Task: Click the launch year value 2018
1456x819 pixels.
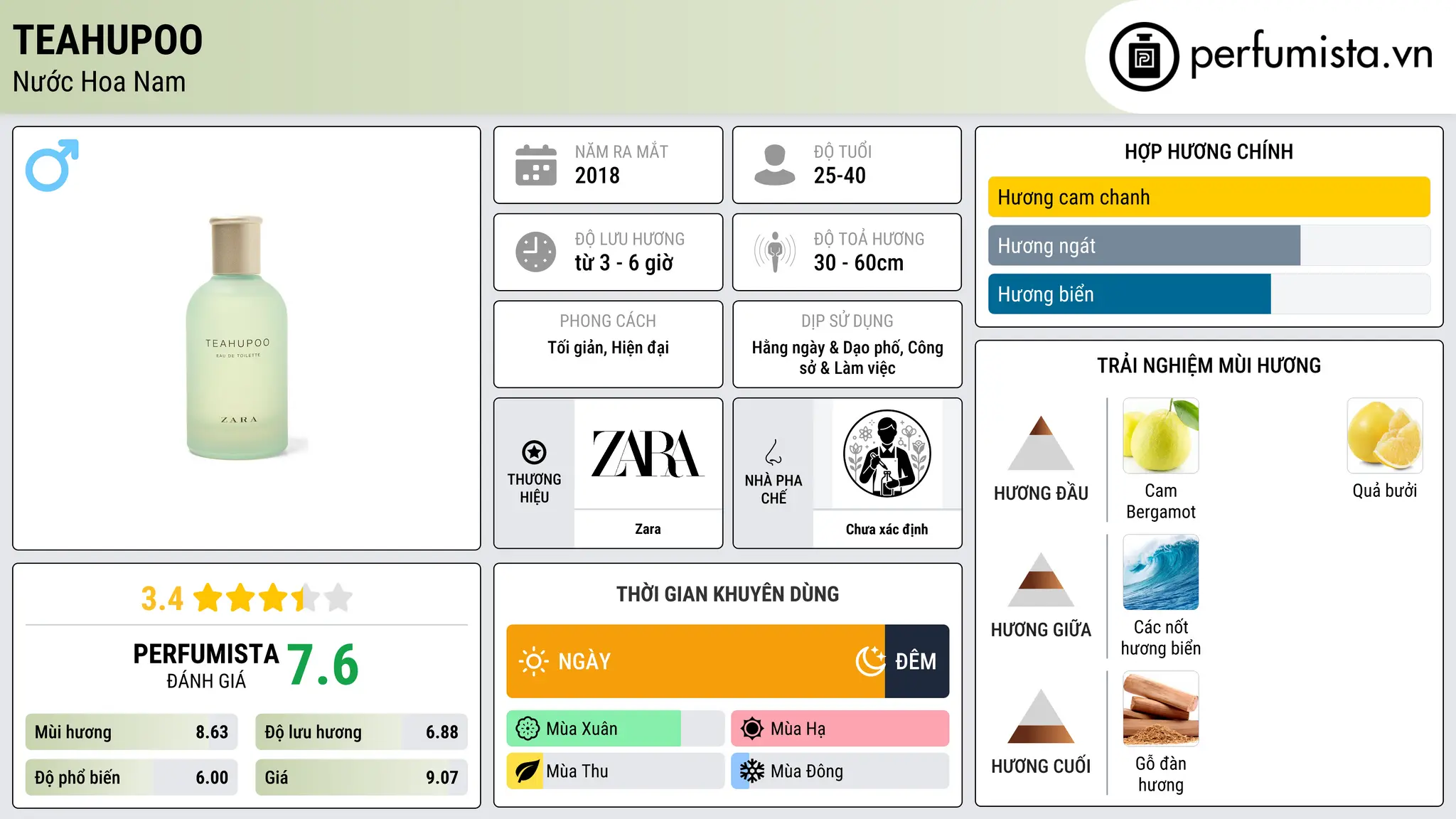Action: click(597, 176)
